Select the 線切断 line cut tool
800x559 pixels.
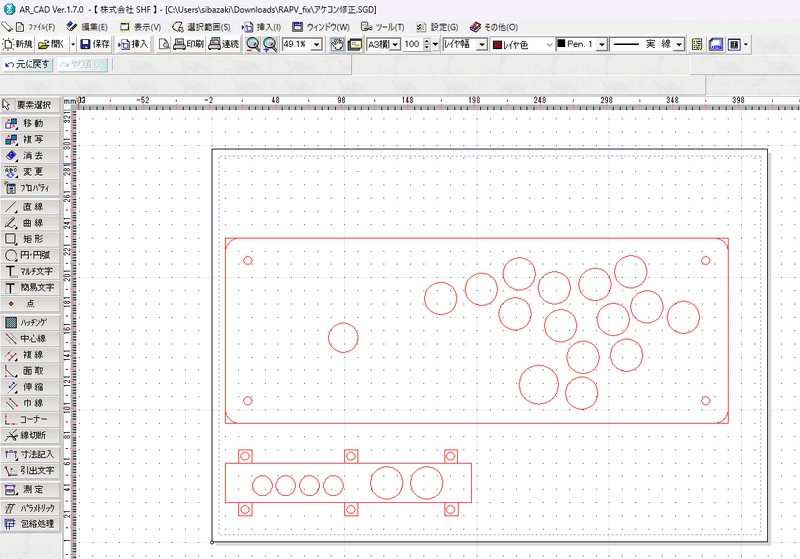(30, 435)
